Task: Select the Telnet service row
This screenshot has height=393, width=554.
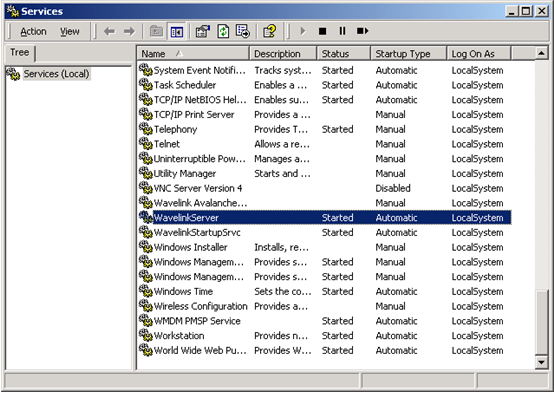Action: click(x=324, y=144)
